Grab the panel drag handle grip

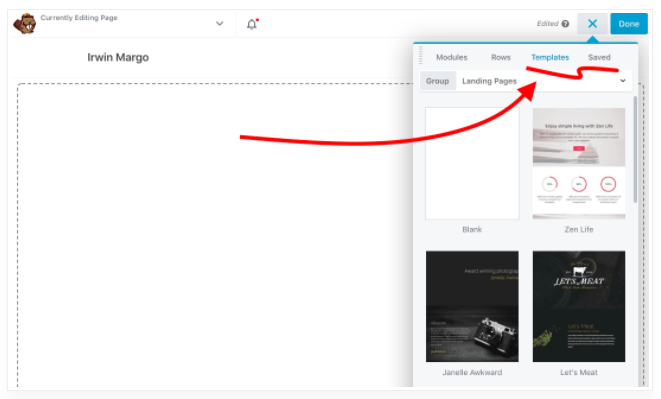pyautogui.click(x=421, y=55)
